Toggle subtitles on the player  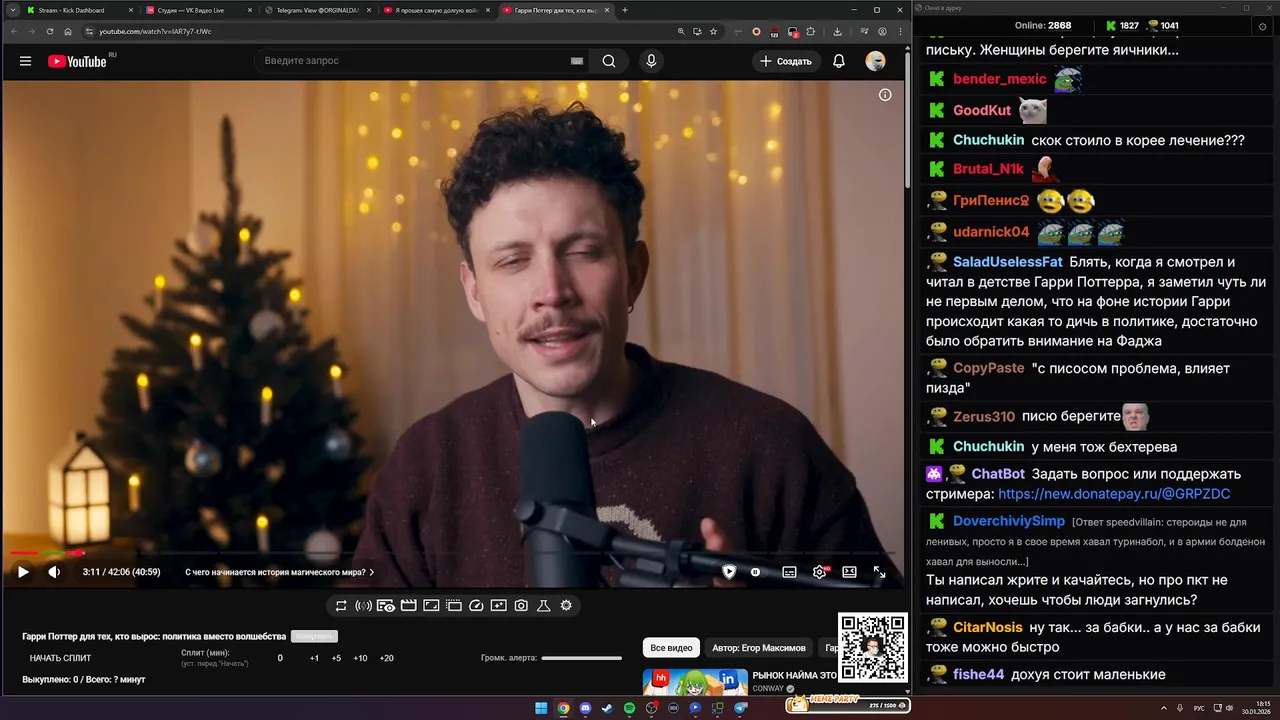pyautogui.click(x=789, y=572)
